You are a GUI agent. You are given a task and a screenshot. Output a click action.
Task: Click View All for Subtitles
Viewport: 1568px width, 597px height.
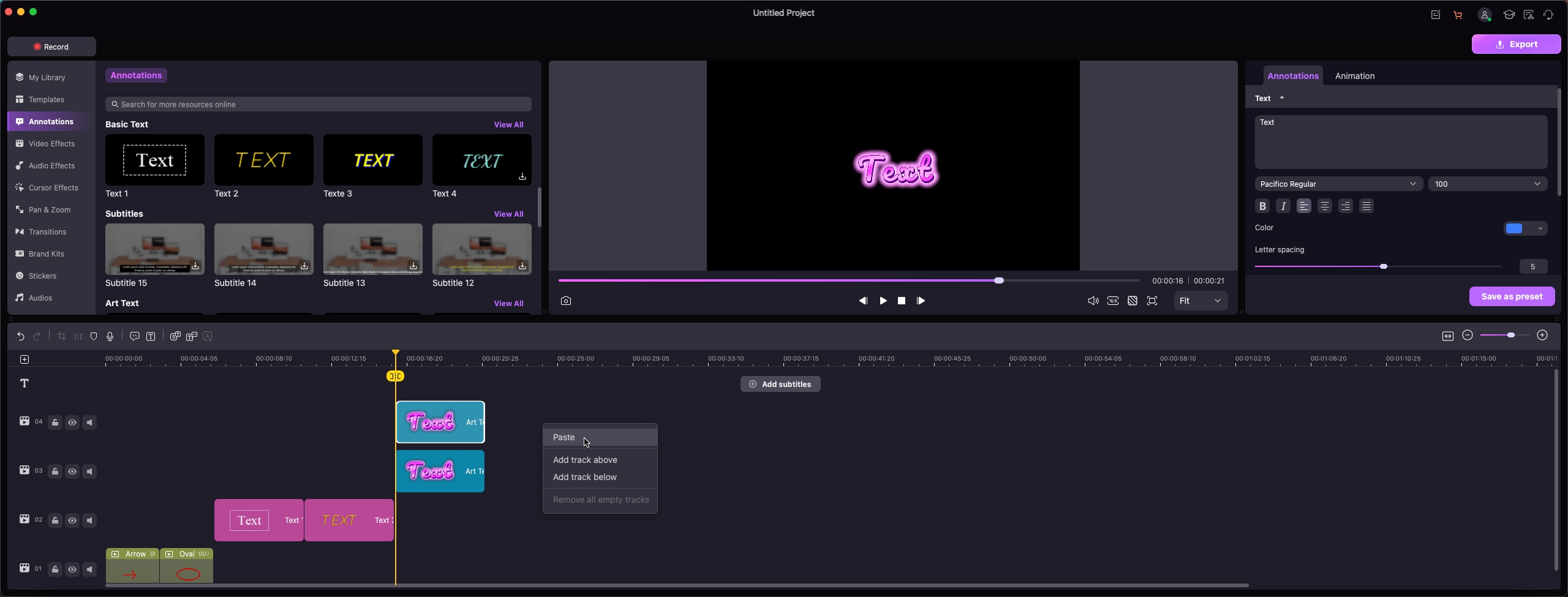coord(508,214)
